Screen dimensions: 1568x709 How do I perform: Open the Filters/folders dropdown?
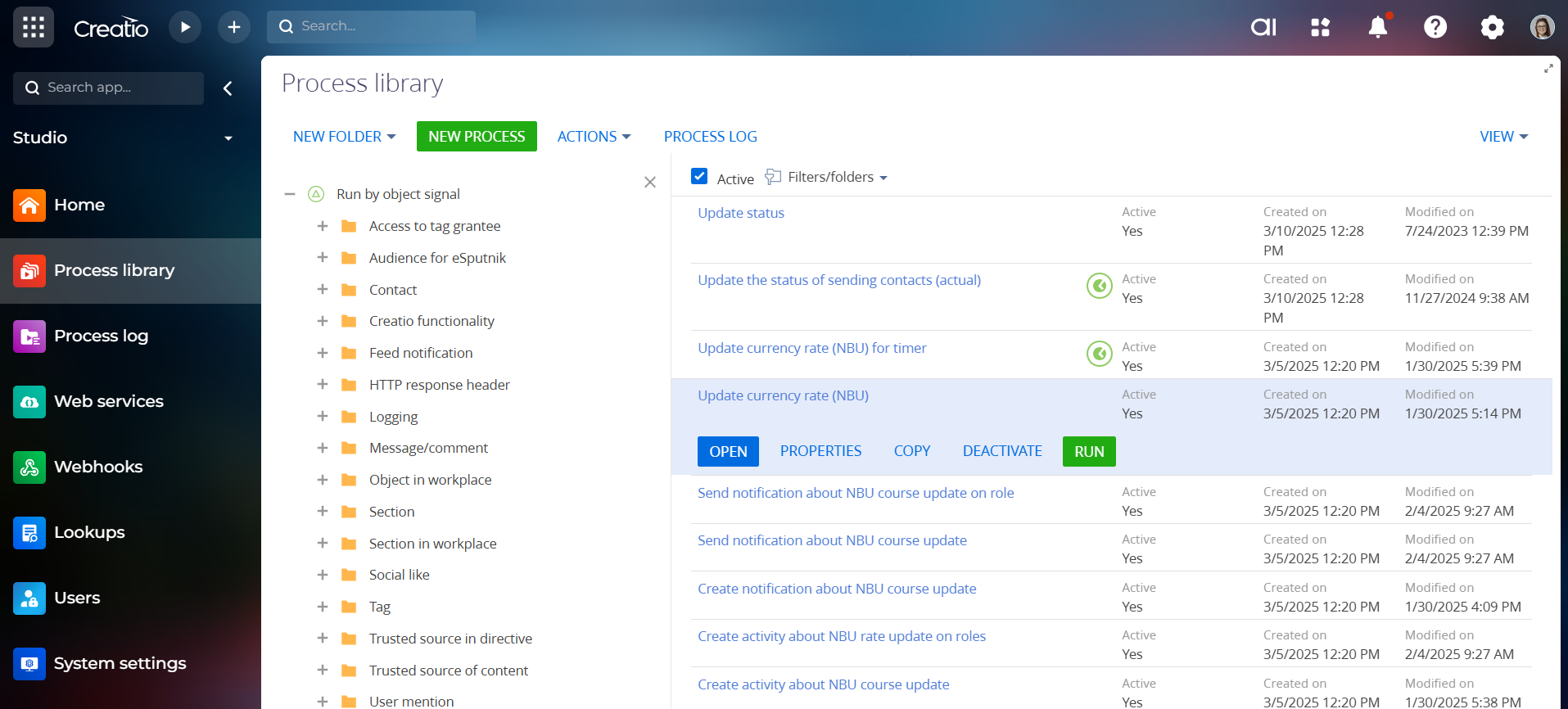pos(826,177)
